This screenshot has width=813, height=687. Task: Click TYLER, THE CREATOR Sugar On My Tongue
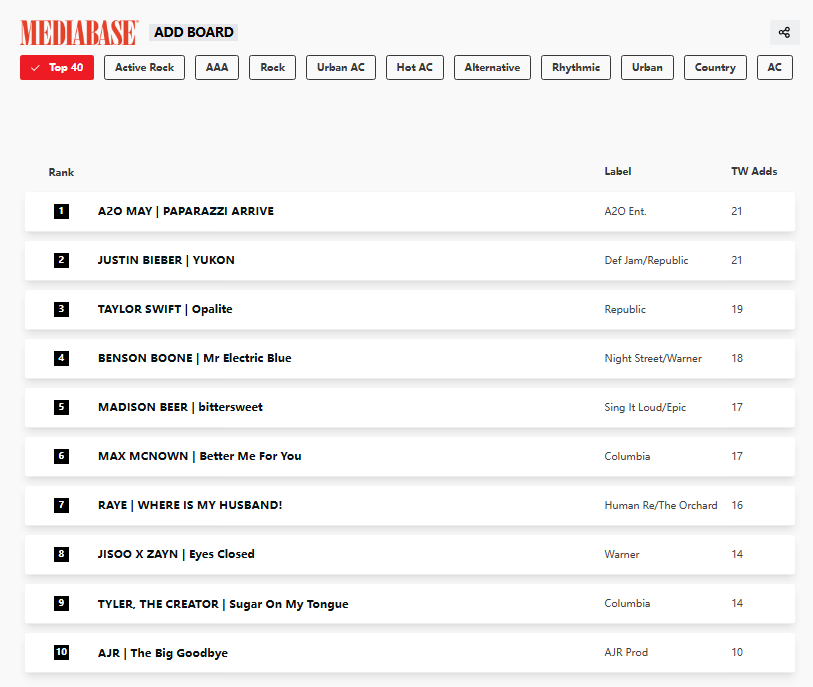point(223,604)
